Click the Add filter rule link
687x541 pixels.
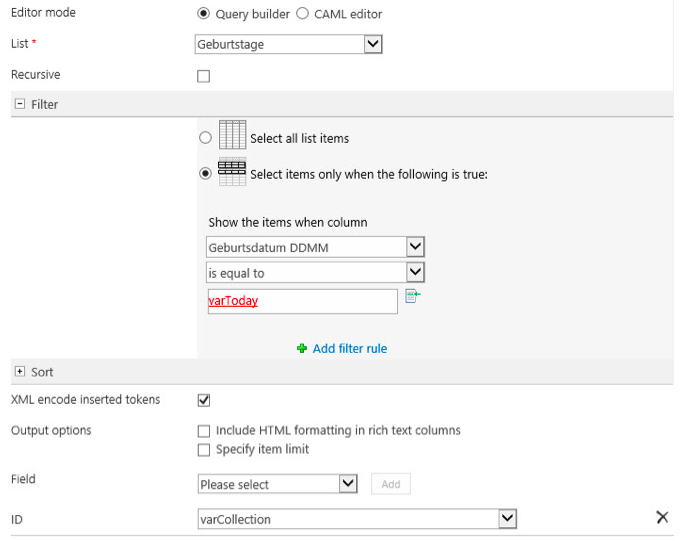pos(350,349)
